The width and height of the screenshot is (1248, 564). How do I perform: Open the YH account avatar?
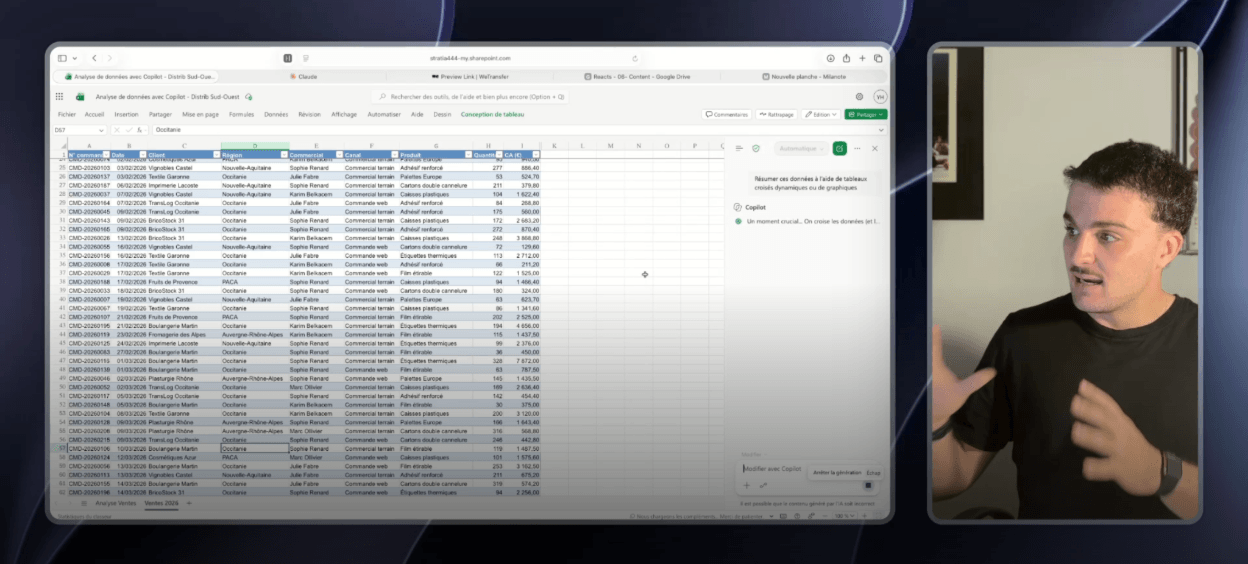(879, 97)
